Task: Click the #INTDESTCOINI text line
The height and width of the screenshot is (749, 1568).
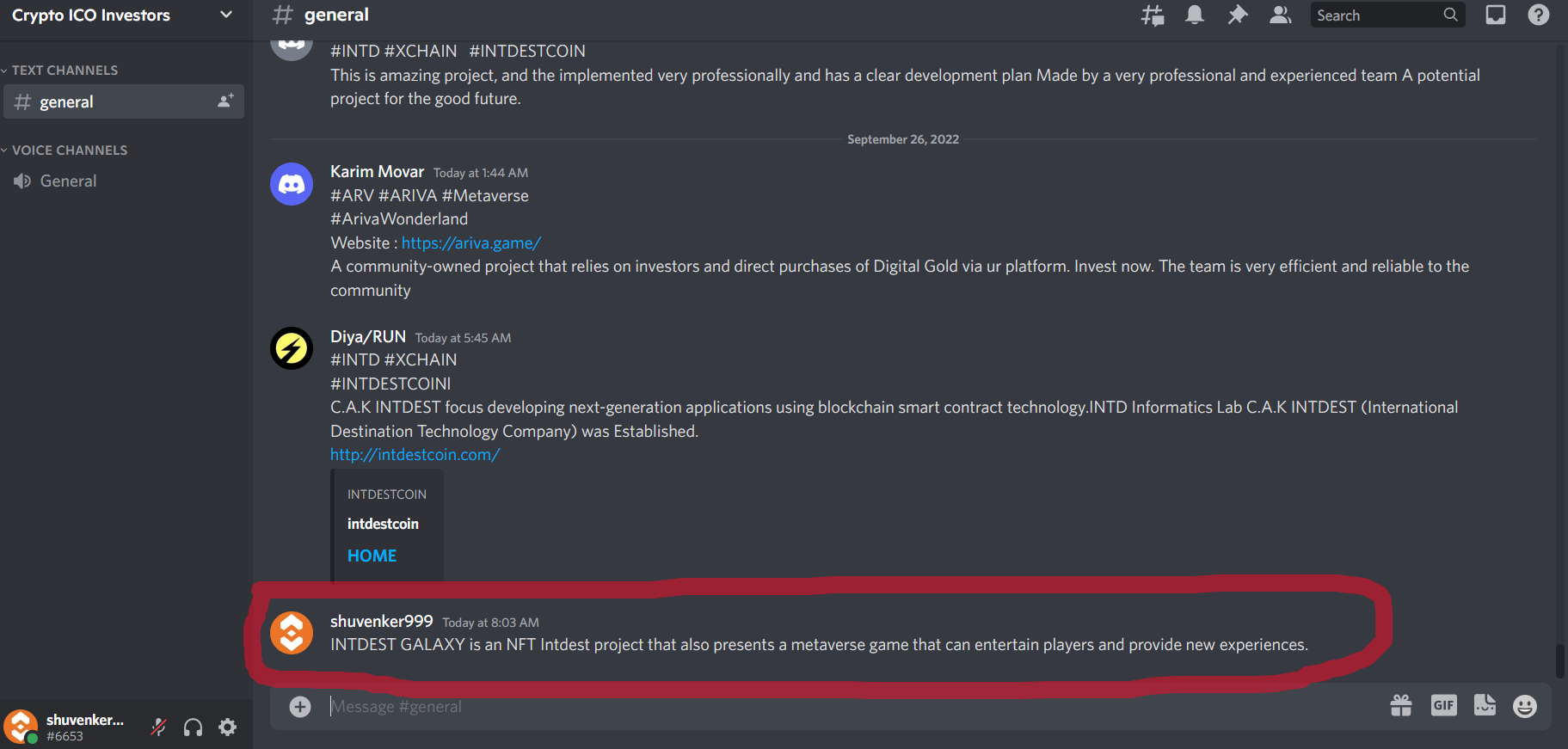Action: tap(390, 384)
